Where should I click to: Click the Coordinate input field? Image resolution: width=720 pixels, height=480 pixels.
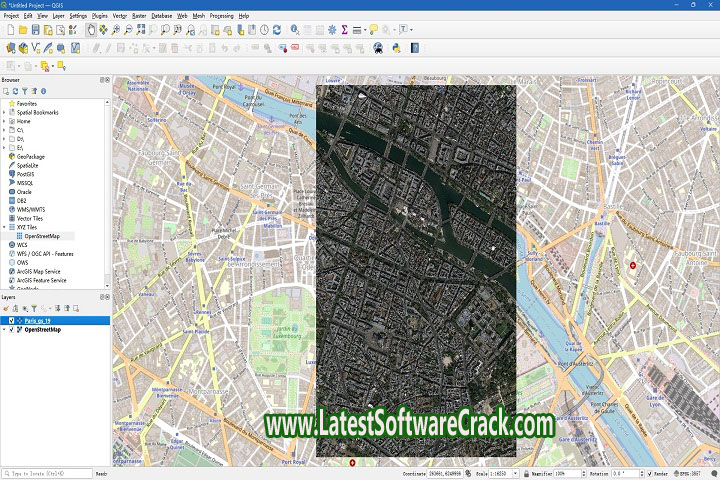[x=445, y=474]
